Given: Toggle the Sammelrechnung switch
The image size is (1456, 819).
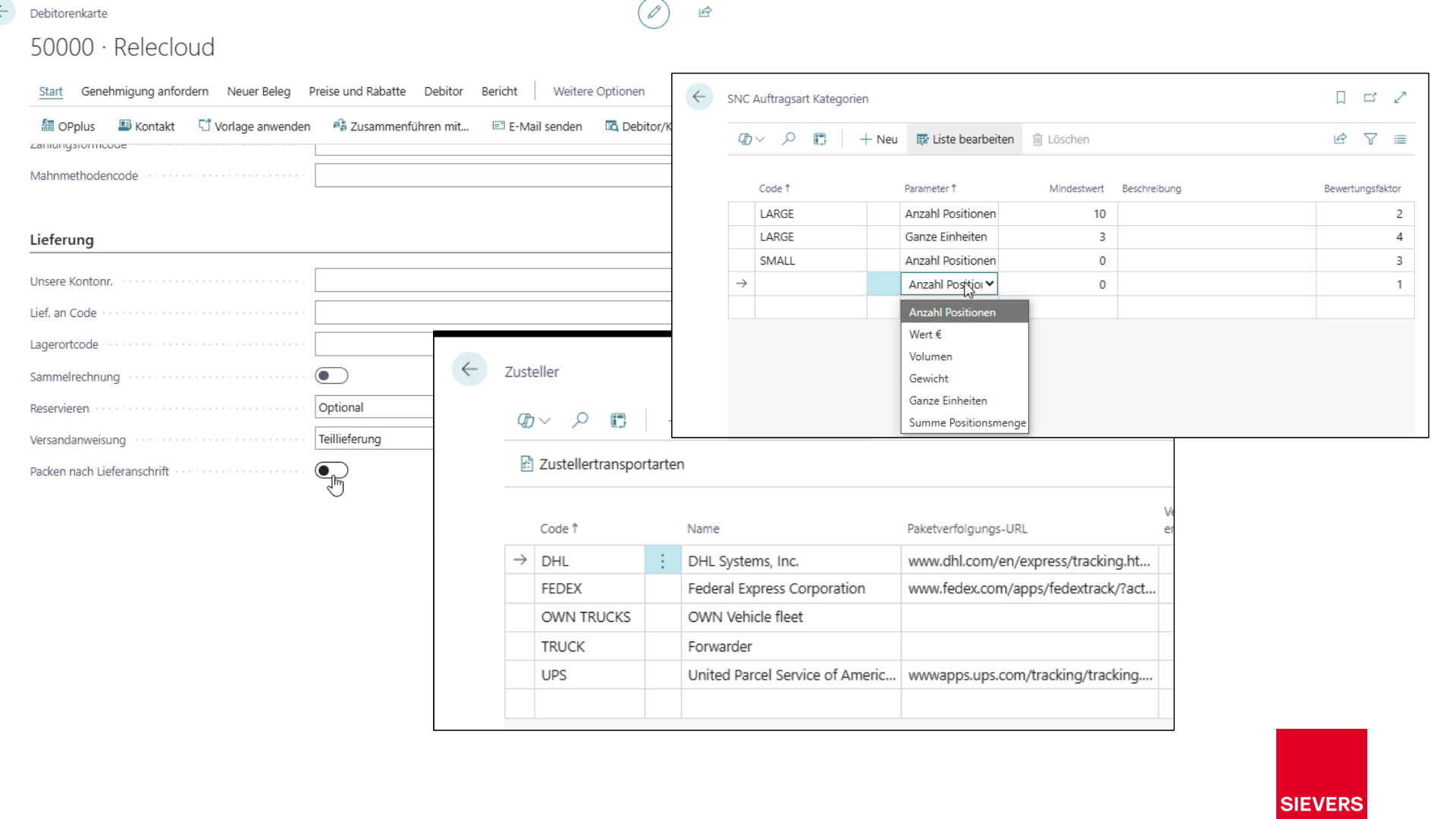Looking at the screenshot, I should coord(331,375).
